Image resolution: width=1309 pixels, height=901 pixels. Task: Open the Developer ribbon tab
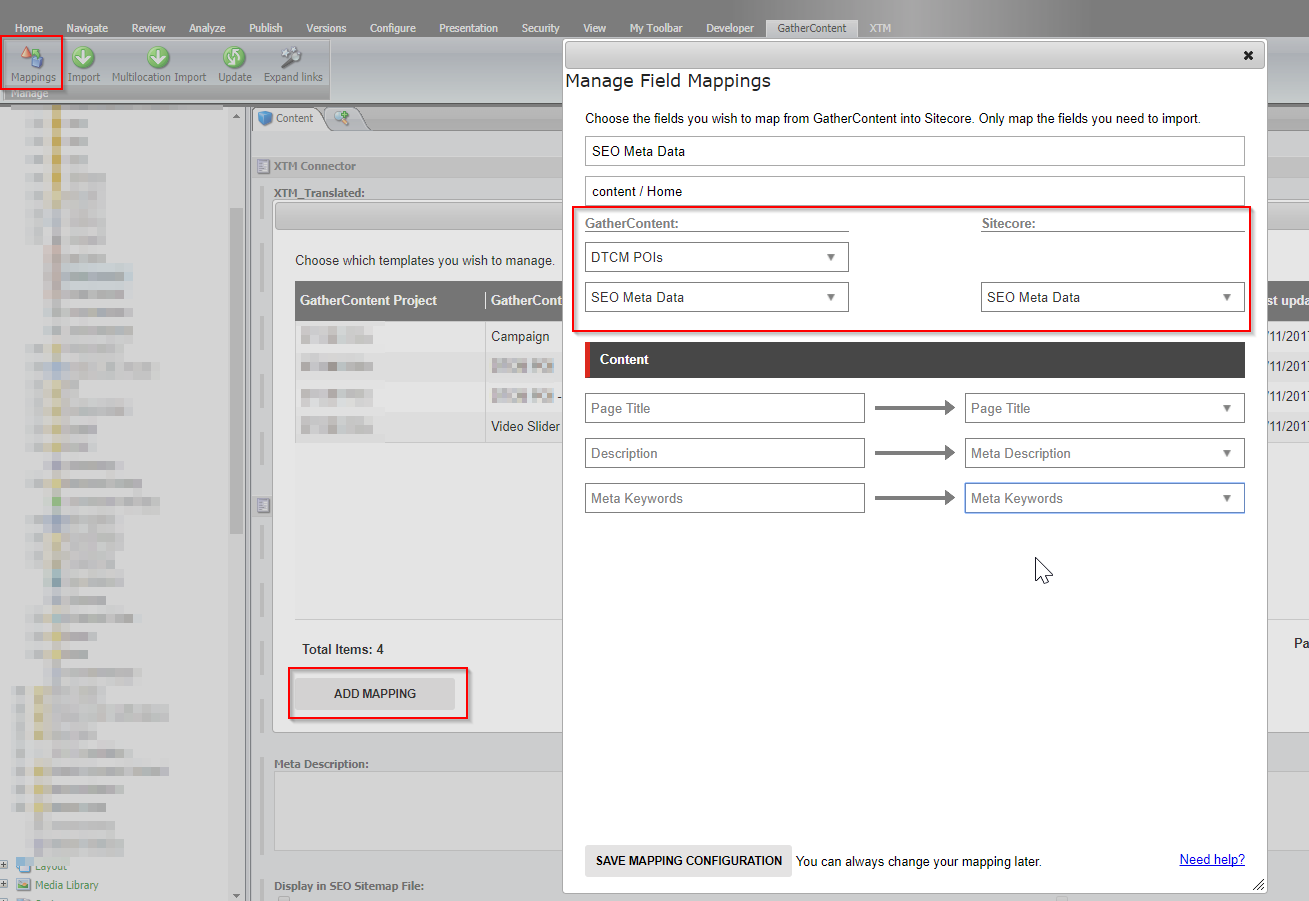(730, 28)
